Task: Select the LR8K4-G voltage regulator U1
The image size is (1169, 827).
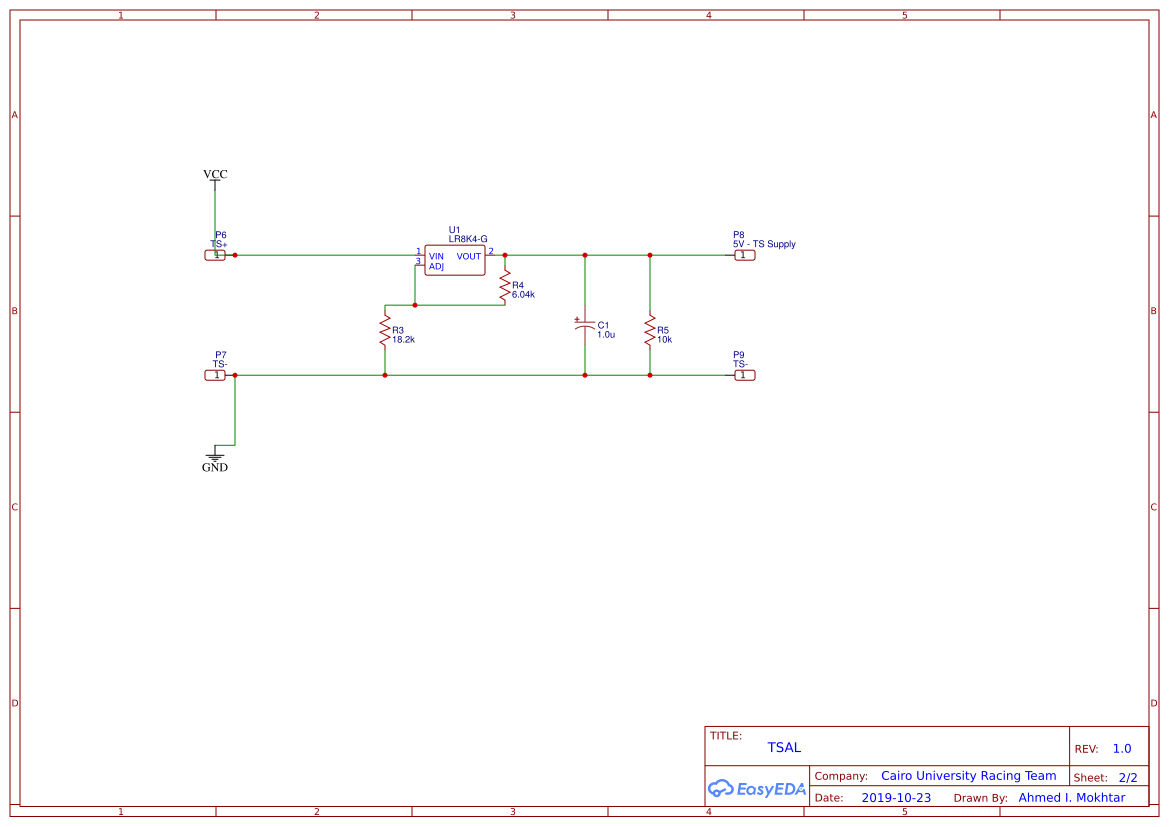Action: [x=454, y=258]
